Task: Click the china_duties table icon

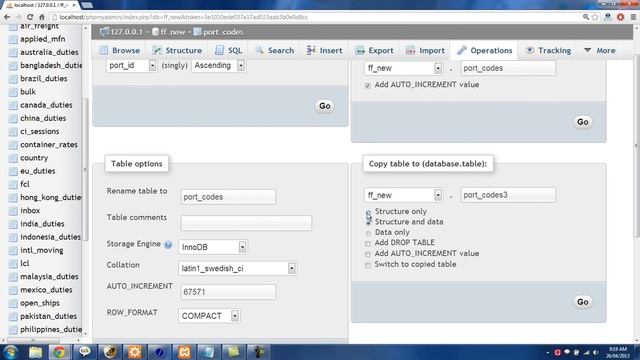Action: (13, 118)
